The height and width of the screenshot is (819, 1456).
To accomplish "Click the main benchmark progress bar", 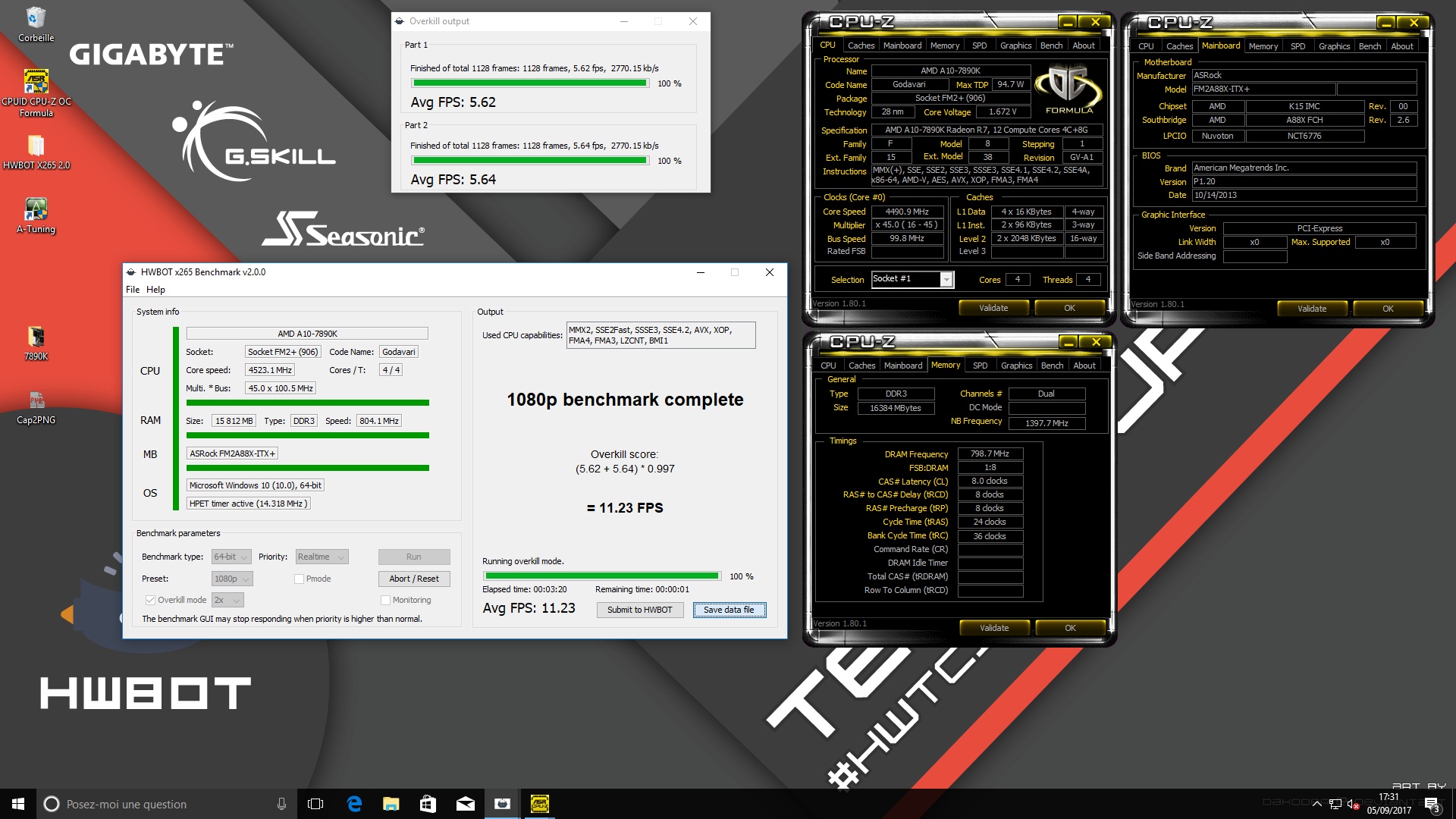I will click(602, 576).
